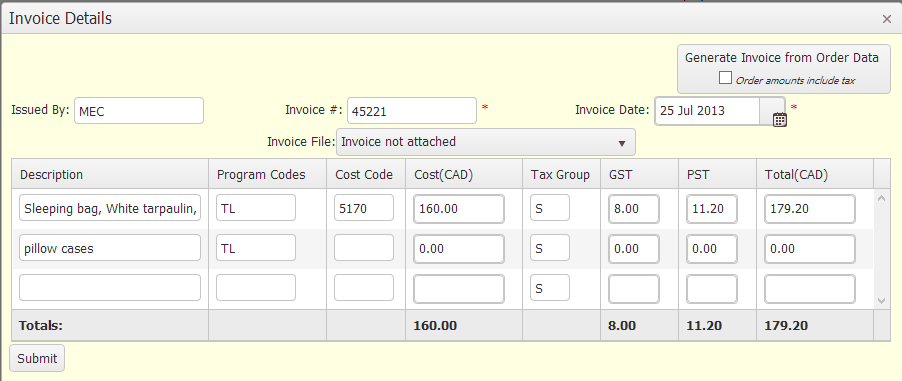
Task: Click the empty third-row Cost field
Action: (459, 289)
